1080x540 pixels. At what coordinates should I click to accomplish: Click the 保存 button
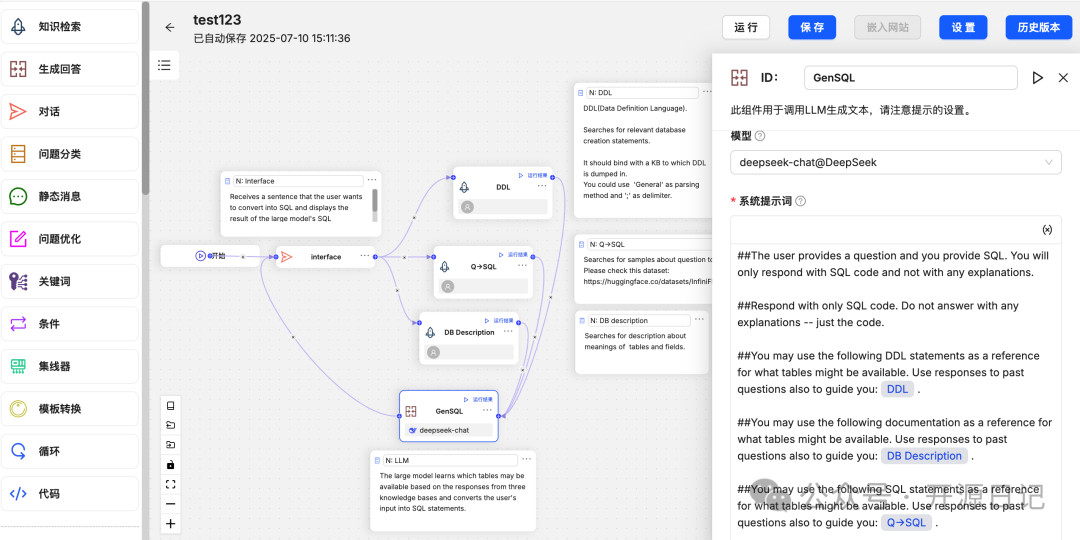[812, 28]
